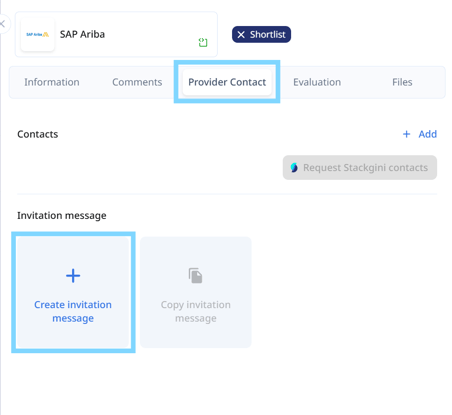Image resolution: width=452 pixels, height=415 pixels.
Task: Remove Shortlist status via its X icon
Action: 241,35
